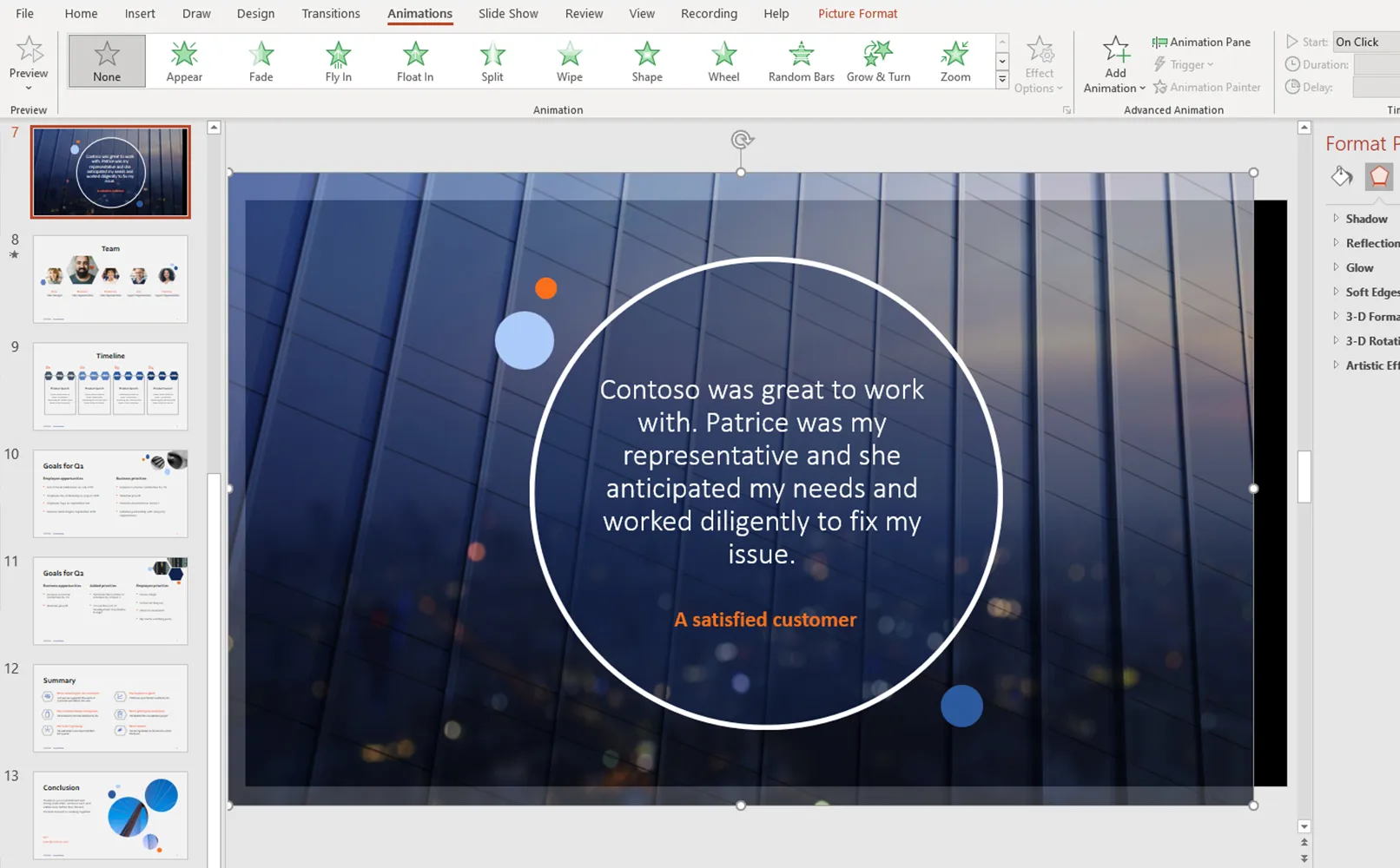This screenshot has width=1400, height=868.
Task: Open the Preview dropdown arrow
Action: [29, 88]
